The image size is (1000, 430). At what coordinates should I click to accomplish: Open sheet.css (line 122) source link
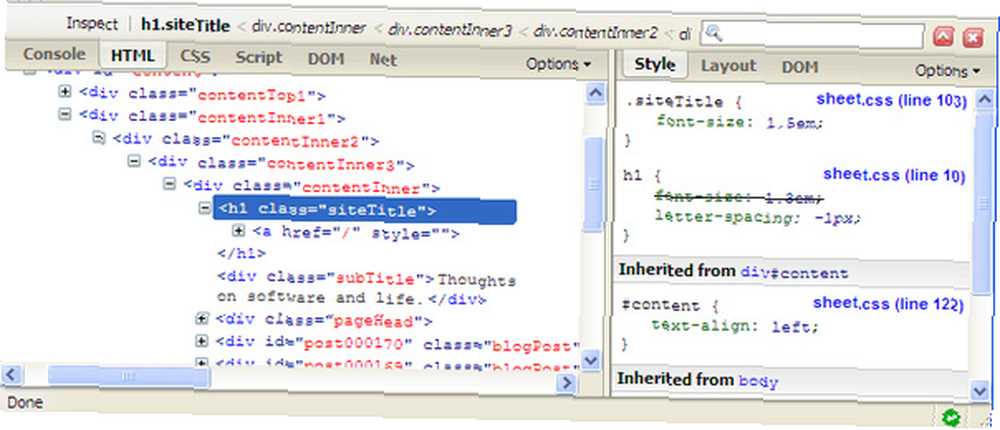(888, 304)
